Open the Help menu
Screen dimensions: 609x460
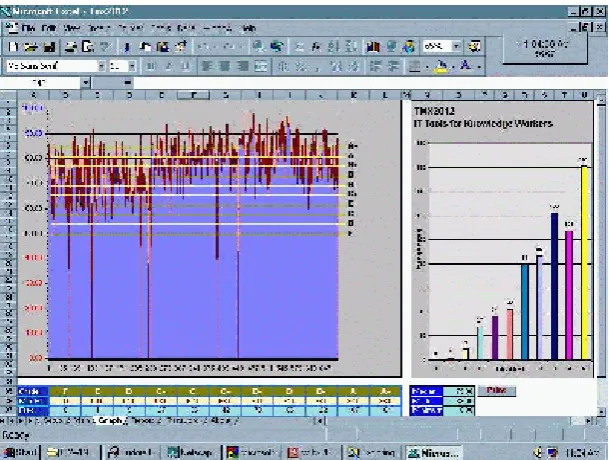(248, 28)
